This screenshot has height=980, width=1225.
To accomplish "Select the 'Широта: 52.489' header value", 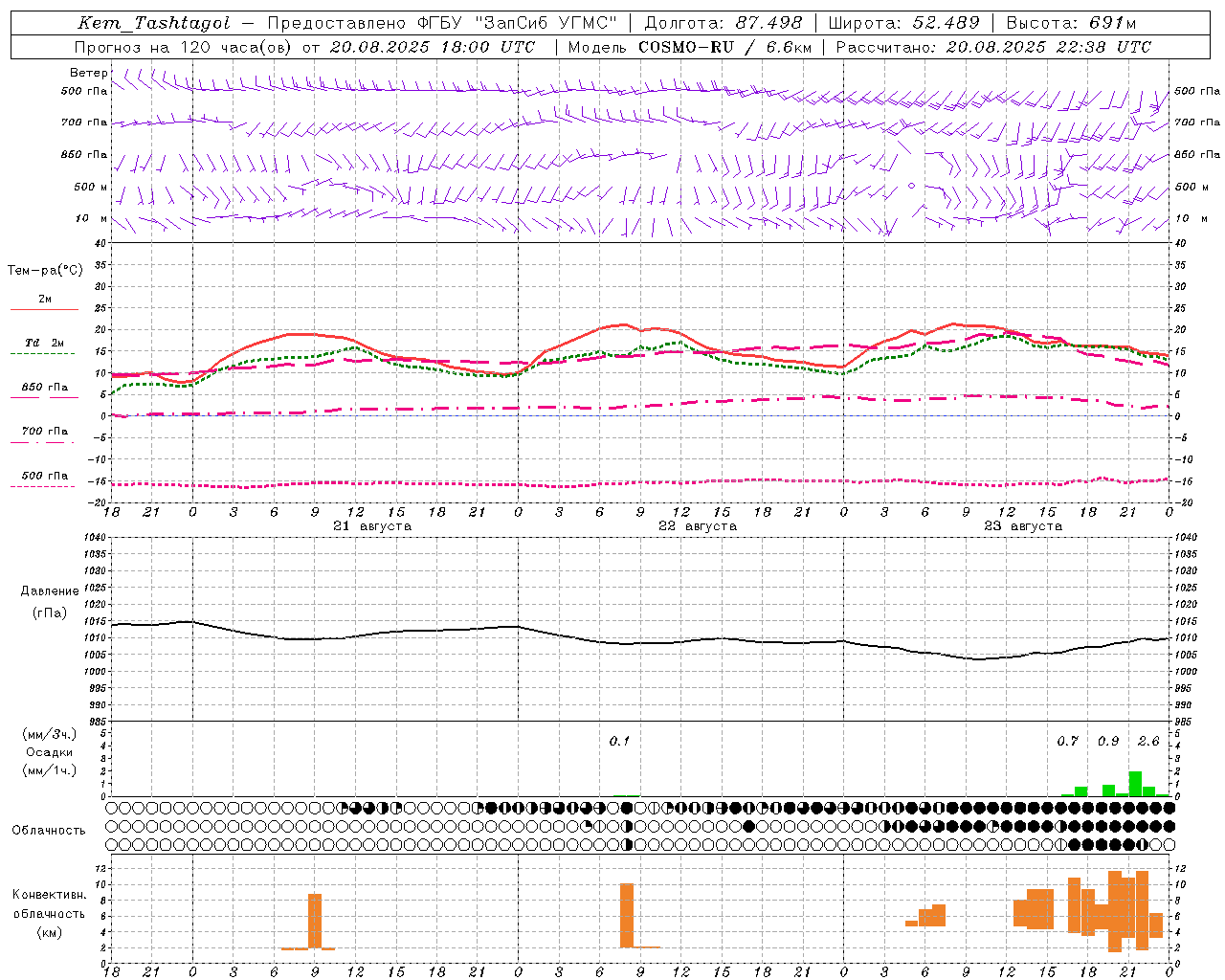I will pos(904,23).
